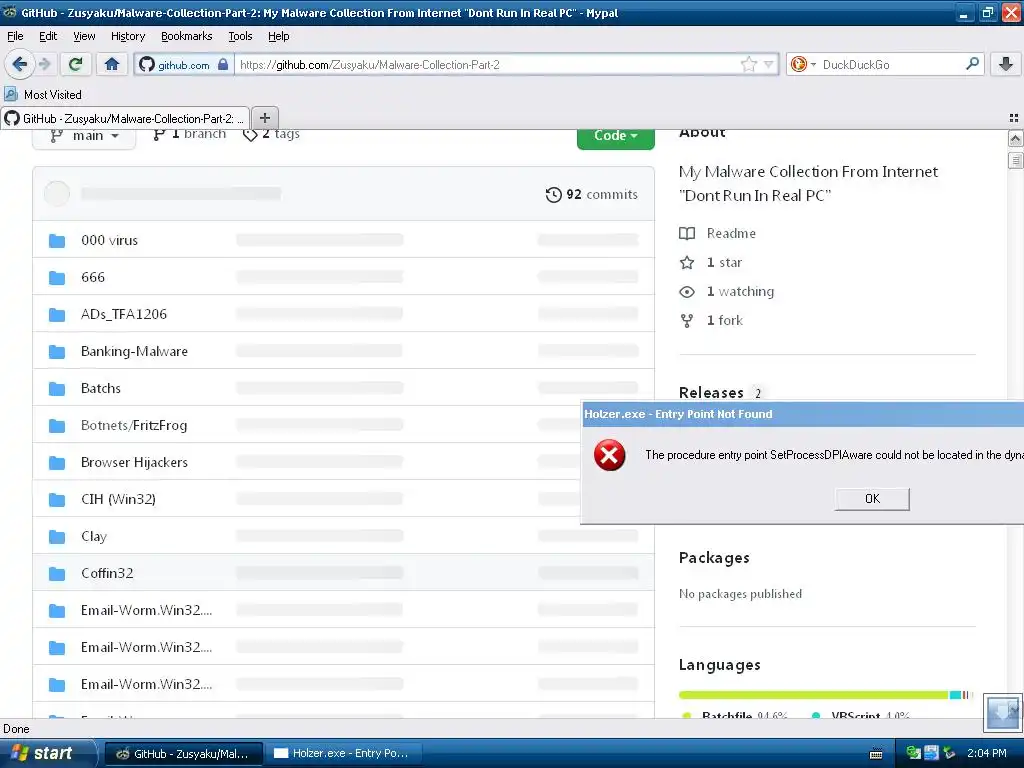This screenshot has width=1024, height=768.
Task: Click in the address bar URL field
Action: 487,65
